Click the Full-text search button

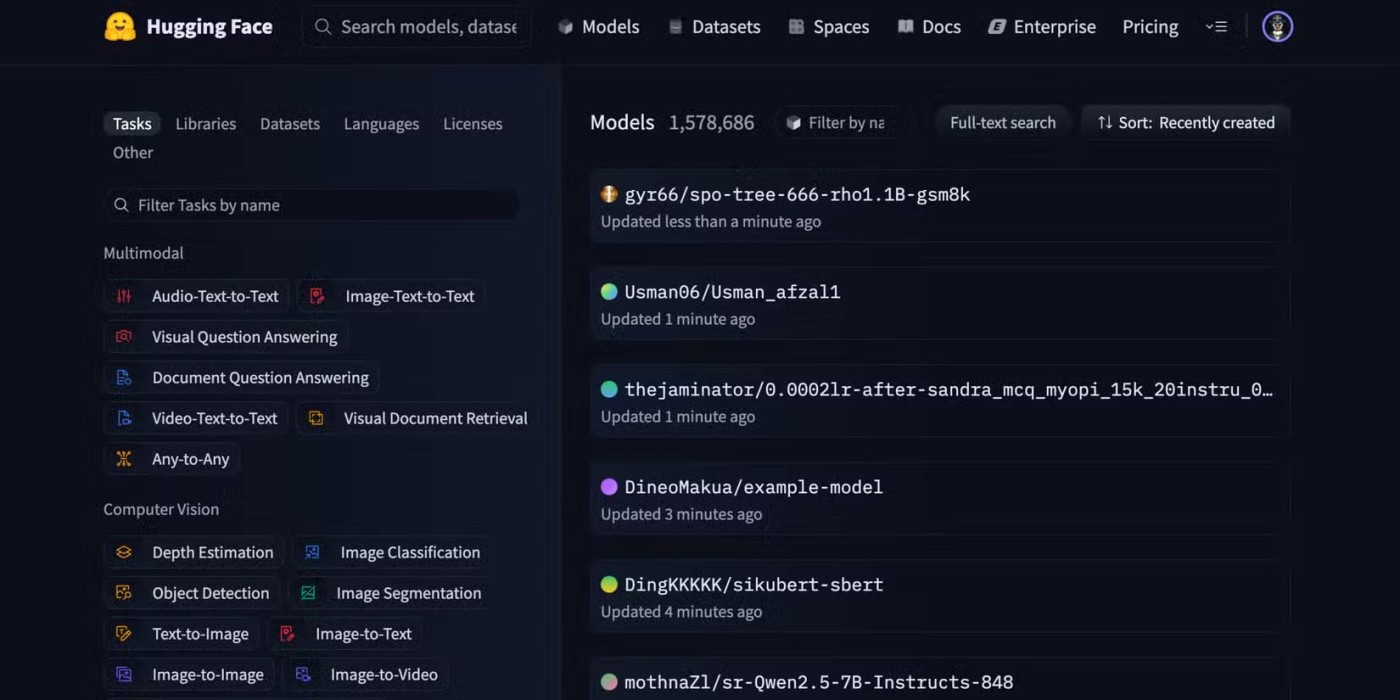(1002, 123)
